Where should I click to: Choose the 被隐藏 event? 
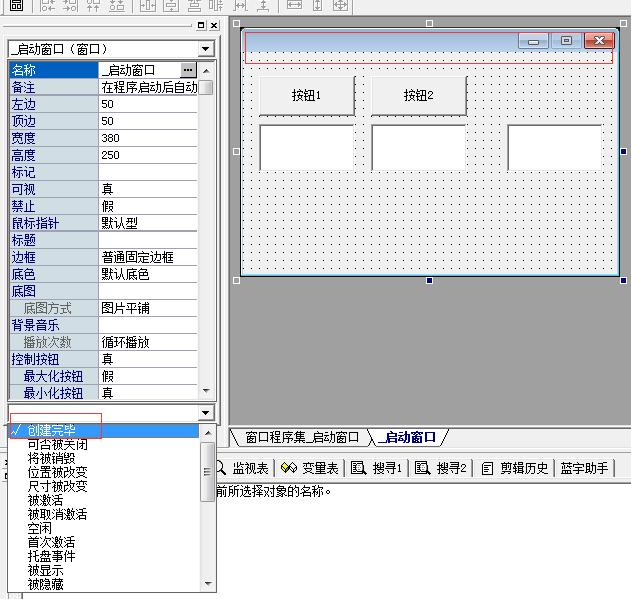[x=104, y=584]
